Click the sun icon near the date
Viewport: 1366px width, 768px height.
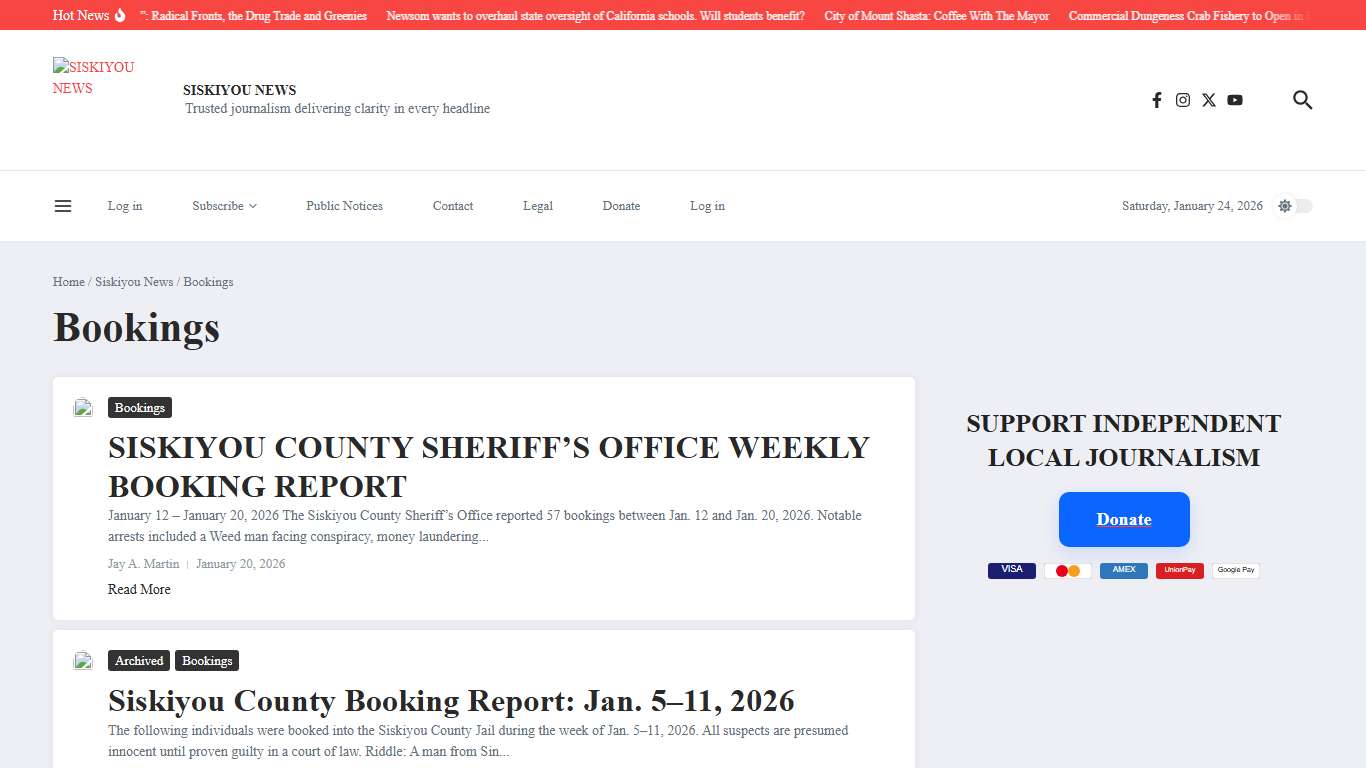tap(1284, 205)
